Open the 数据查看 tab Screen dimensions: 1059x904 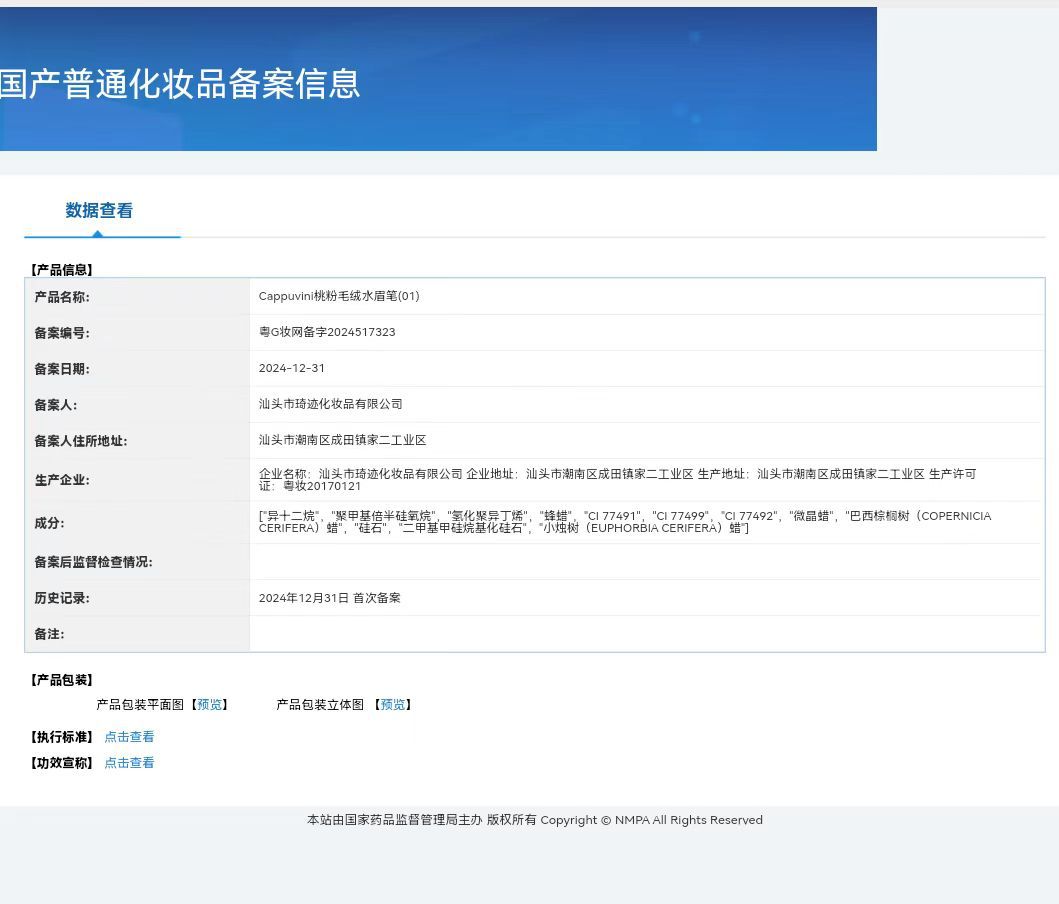point(99,211)
